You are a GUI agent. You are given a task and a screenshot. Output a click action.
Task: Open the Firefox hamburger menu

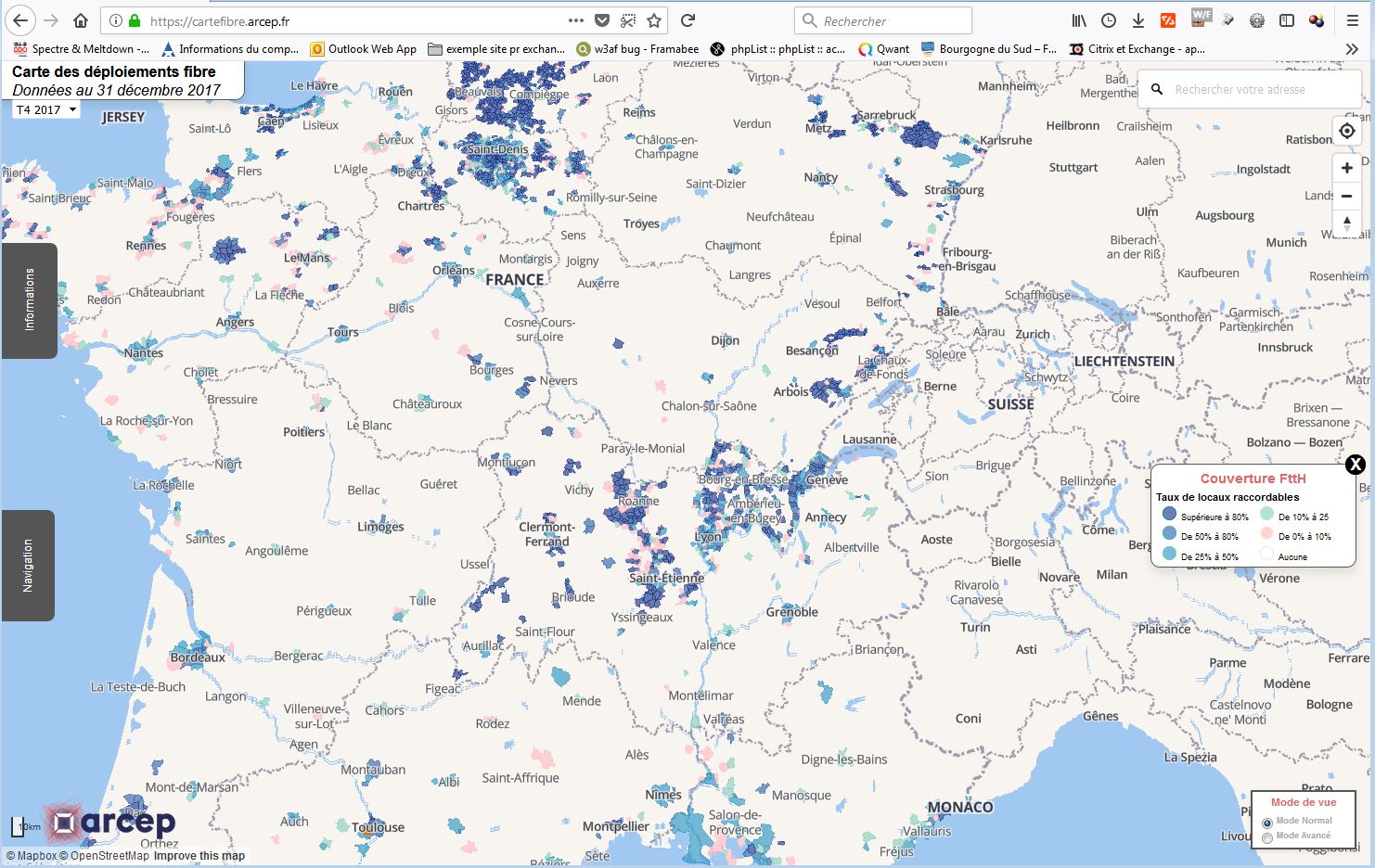click(x=1353, y=20)
